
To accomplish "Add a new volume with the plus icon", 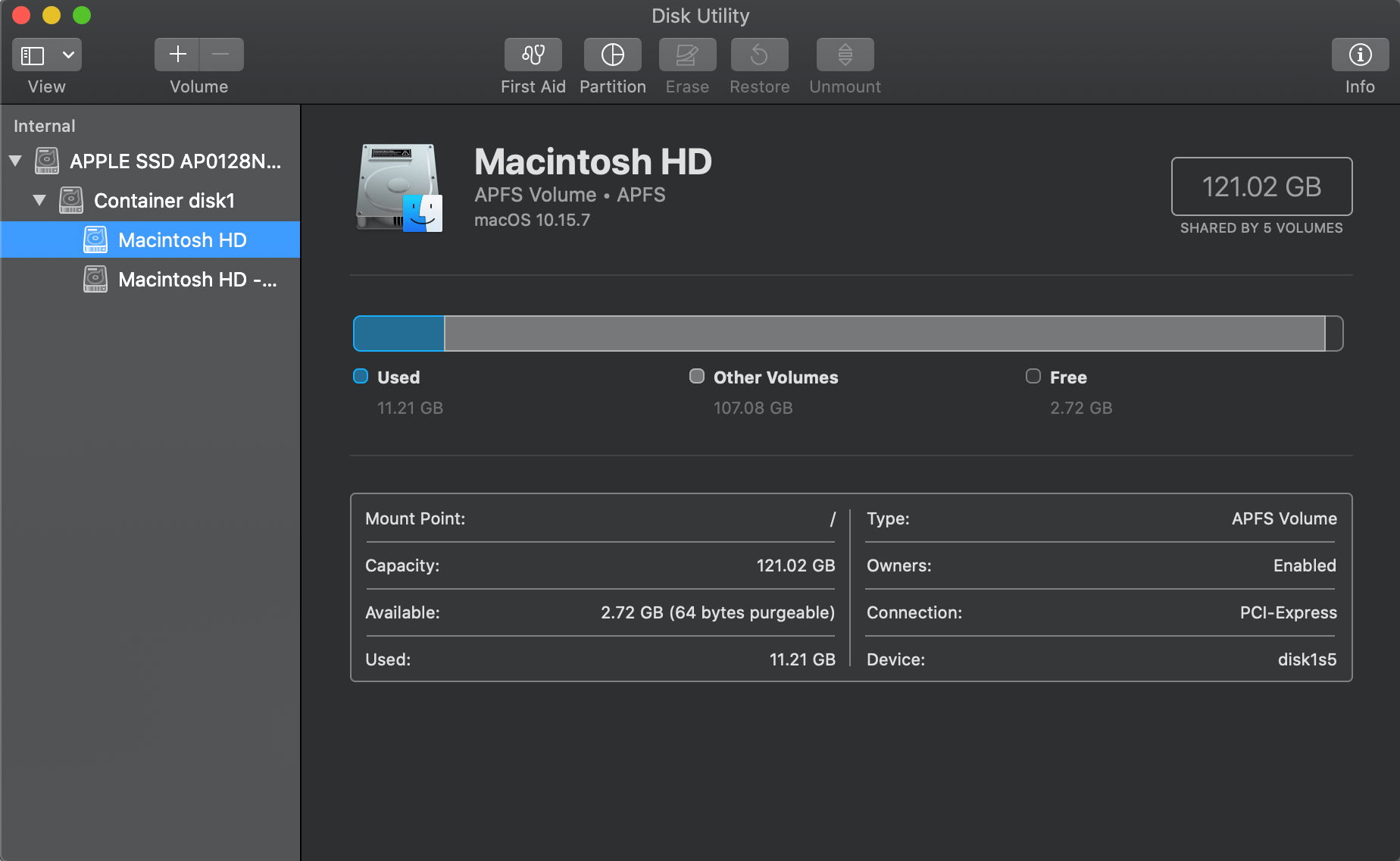I will tap(176, 54).
